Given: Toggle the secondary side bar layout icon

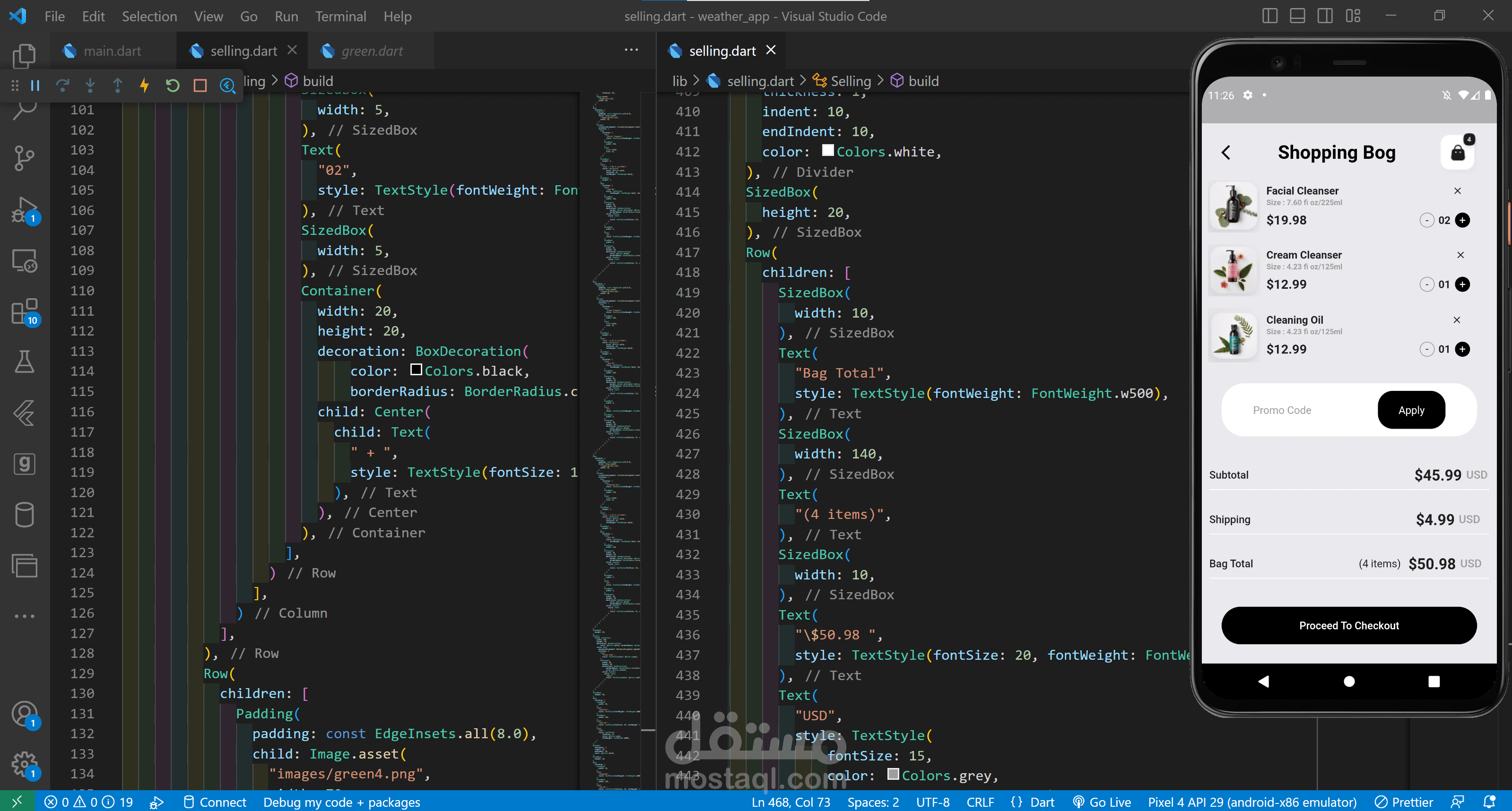Looking at the screenshot, I should point(1325,16).
